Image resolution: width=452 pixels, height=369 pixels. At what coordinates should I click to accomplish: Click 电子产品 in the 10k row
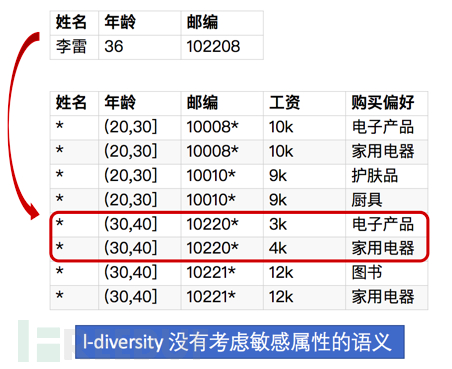(387, 127)
